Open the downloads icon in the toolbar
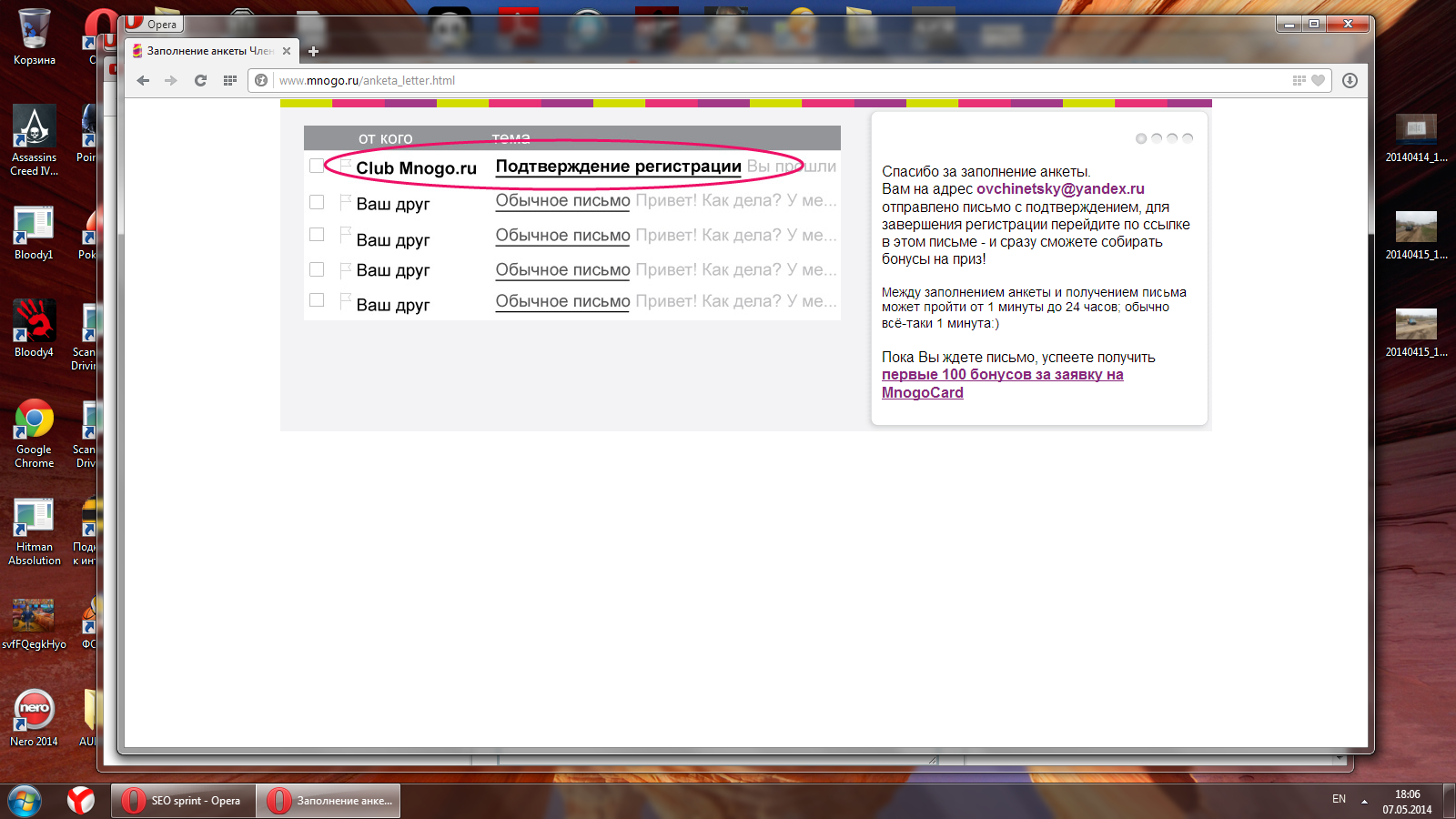Viewport: 1456px width, 819px height. (x=1350, y=80)
